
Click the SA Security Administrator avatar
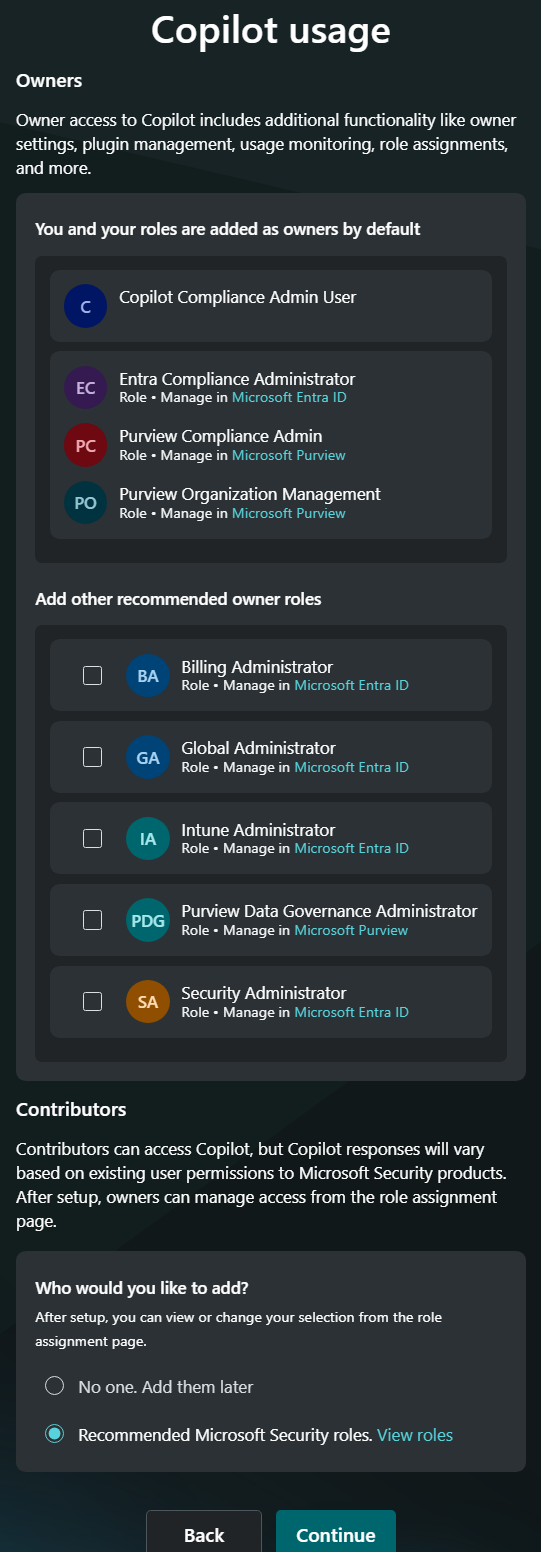(x=148, y=1002)
